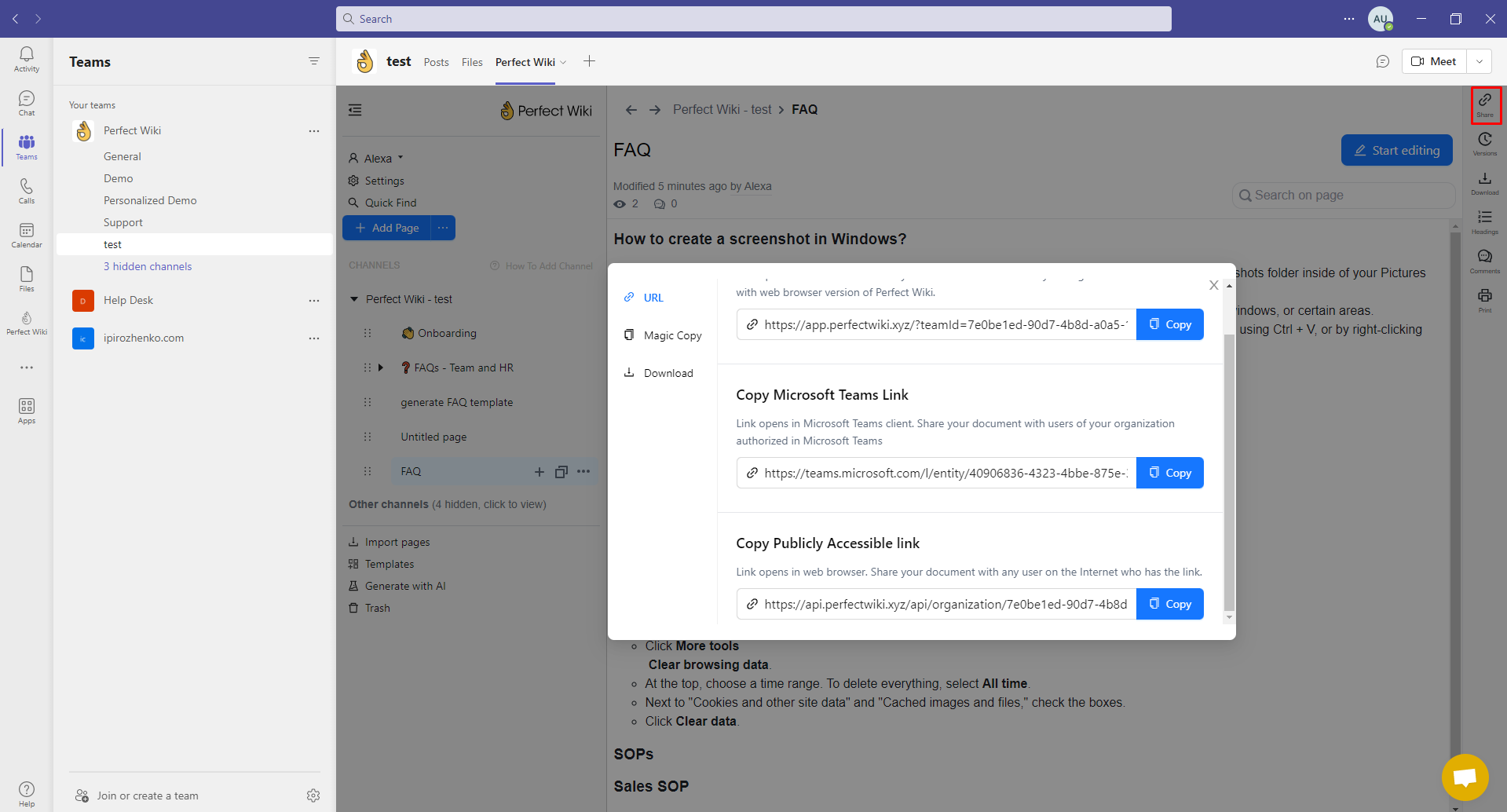Open the Templates section
This screenshot has height=812, width=1507.
pos(389,563)
